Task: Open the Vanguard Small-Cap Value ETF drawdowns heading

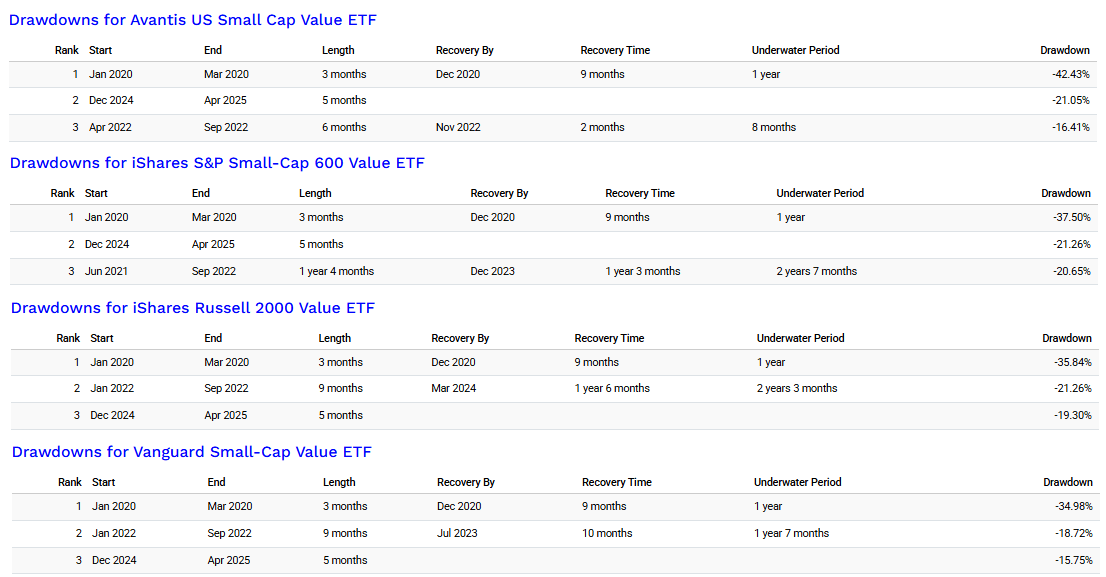Action: pos(192,452)
